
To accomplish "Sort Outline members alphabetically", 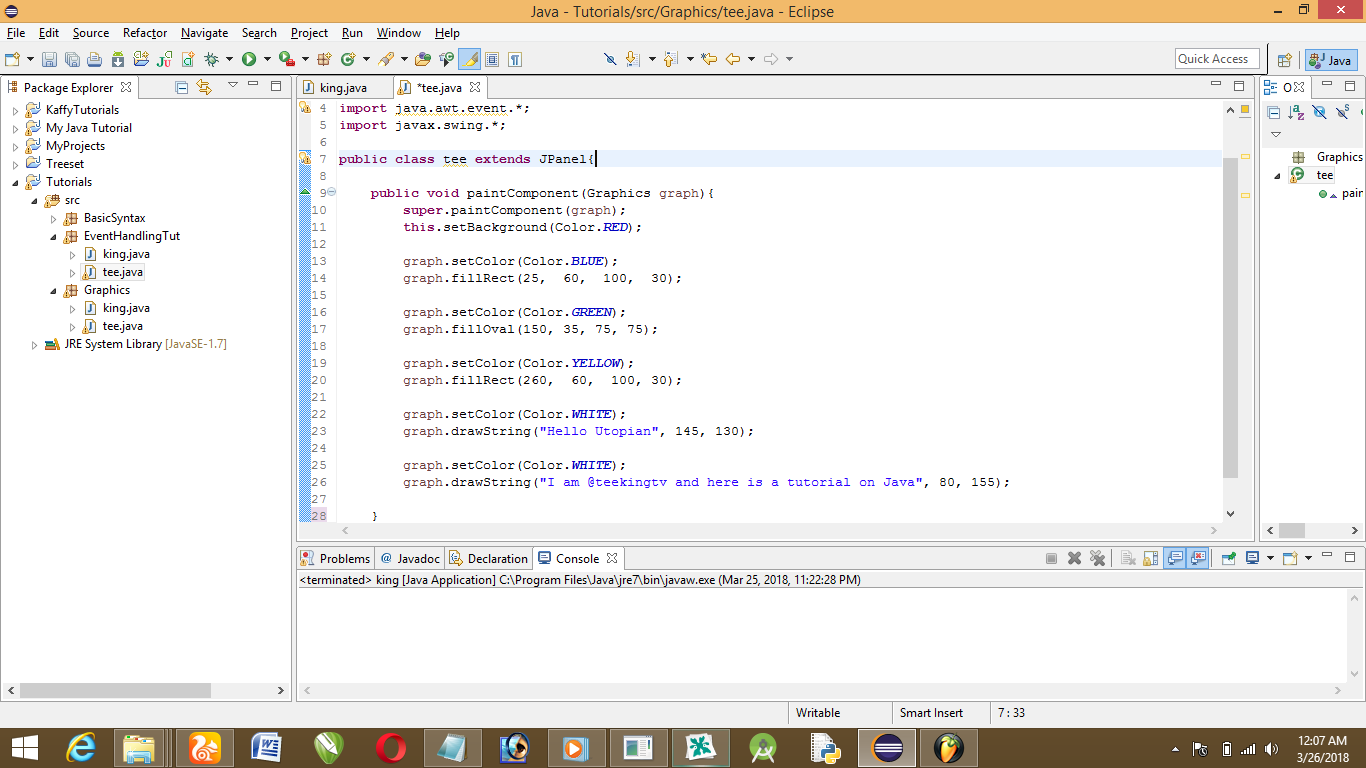I will tap(1297, 113).
